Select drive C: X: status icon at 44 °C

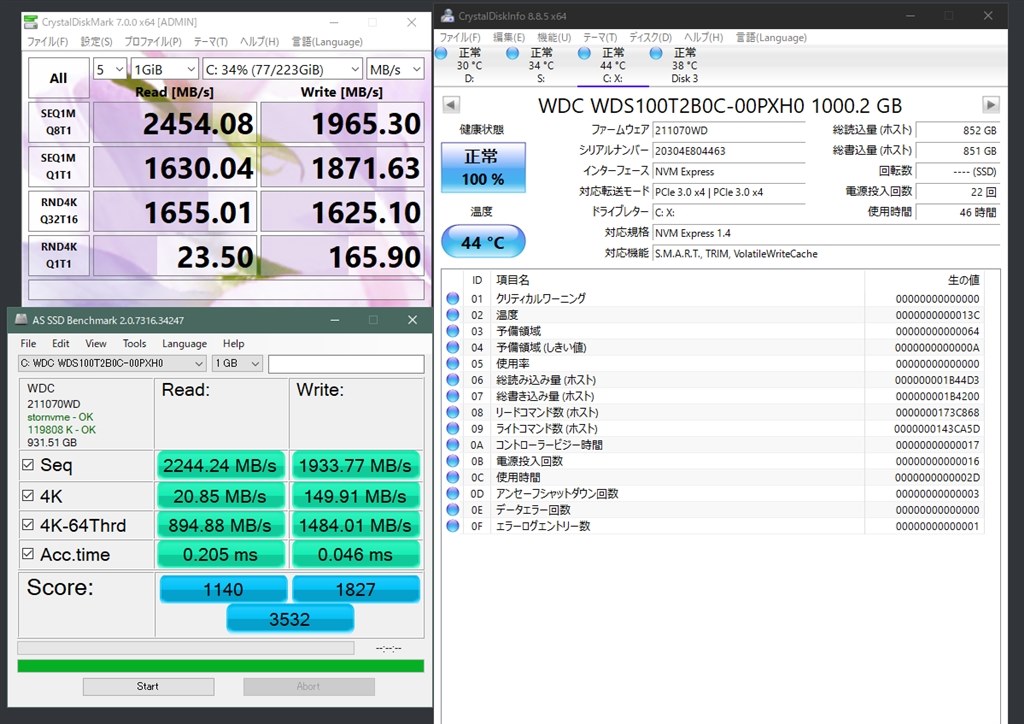[584, 54]
